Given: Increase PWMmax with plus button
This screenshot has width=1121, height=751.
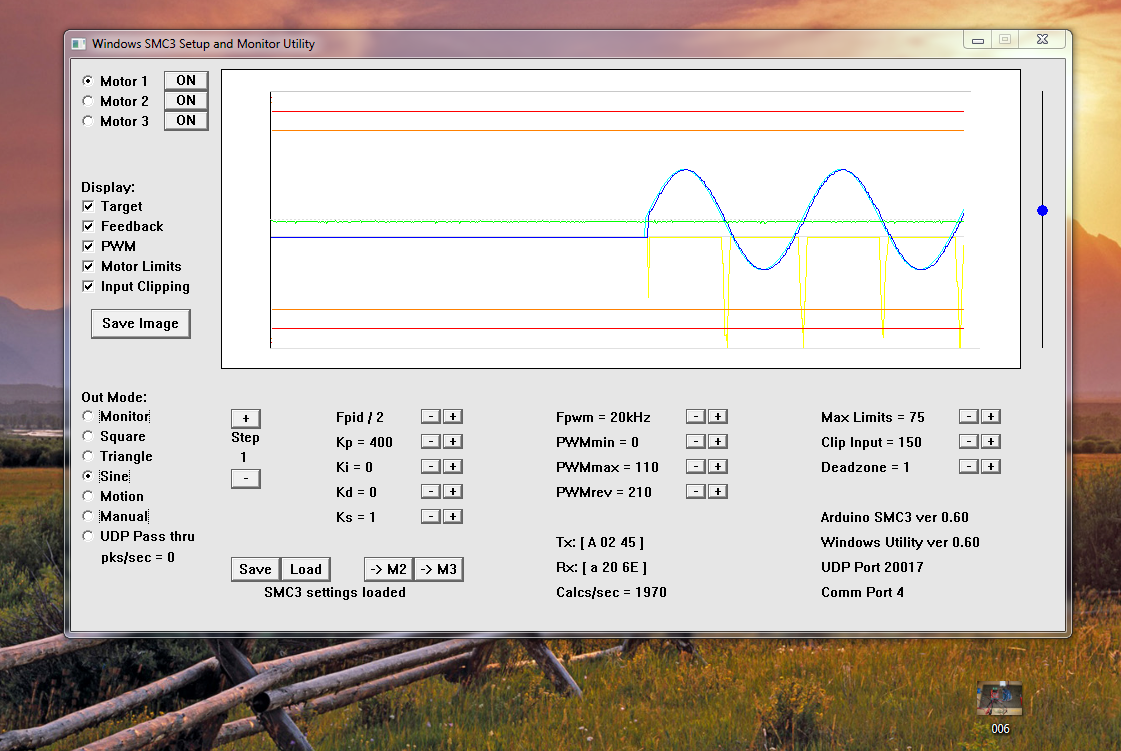Looking at the screenshot, I should click(718, 467).
